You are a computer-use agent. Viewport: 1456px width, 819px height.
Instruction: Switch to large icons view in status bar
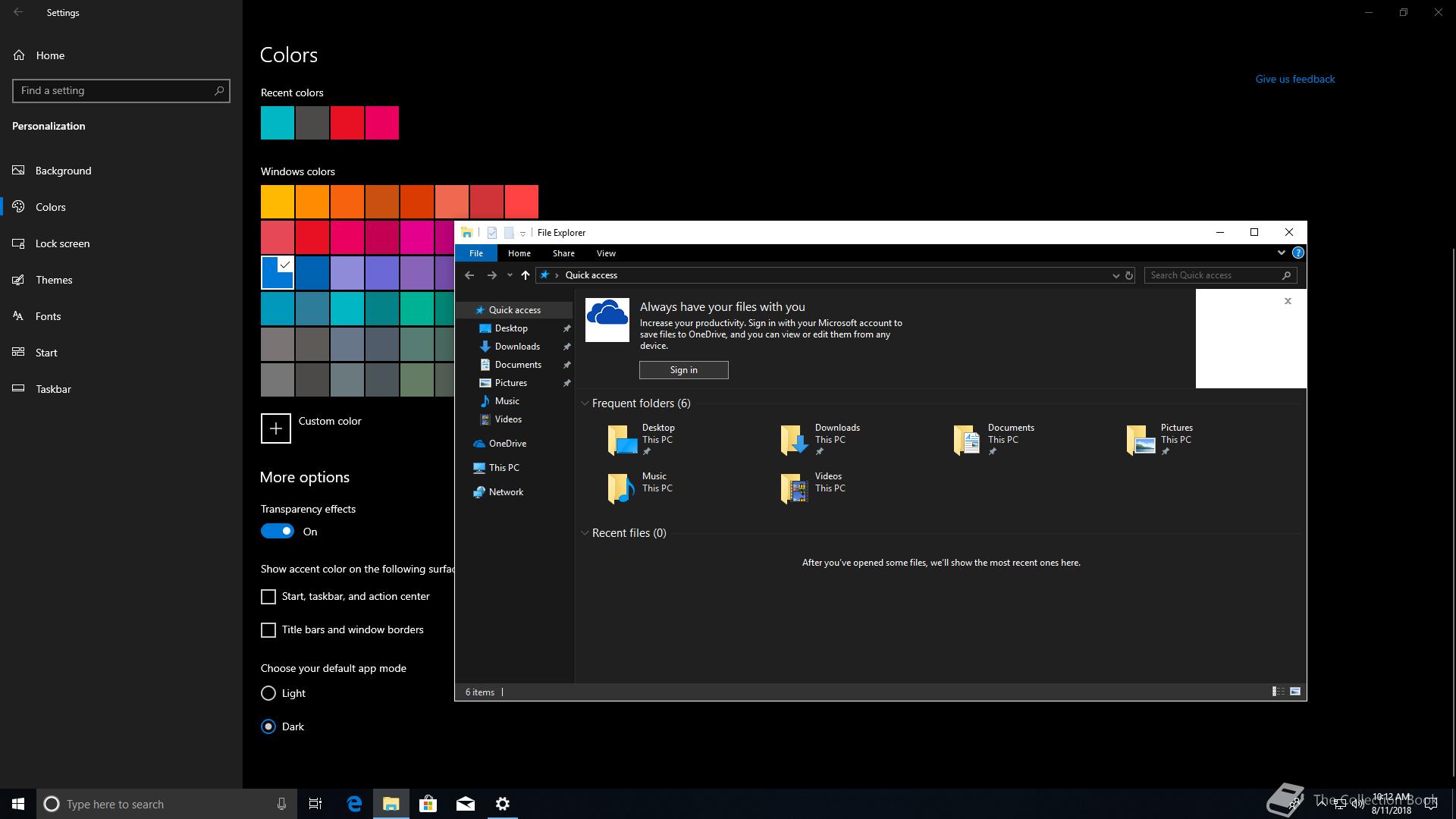[1295, 692]
